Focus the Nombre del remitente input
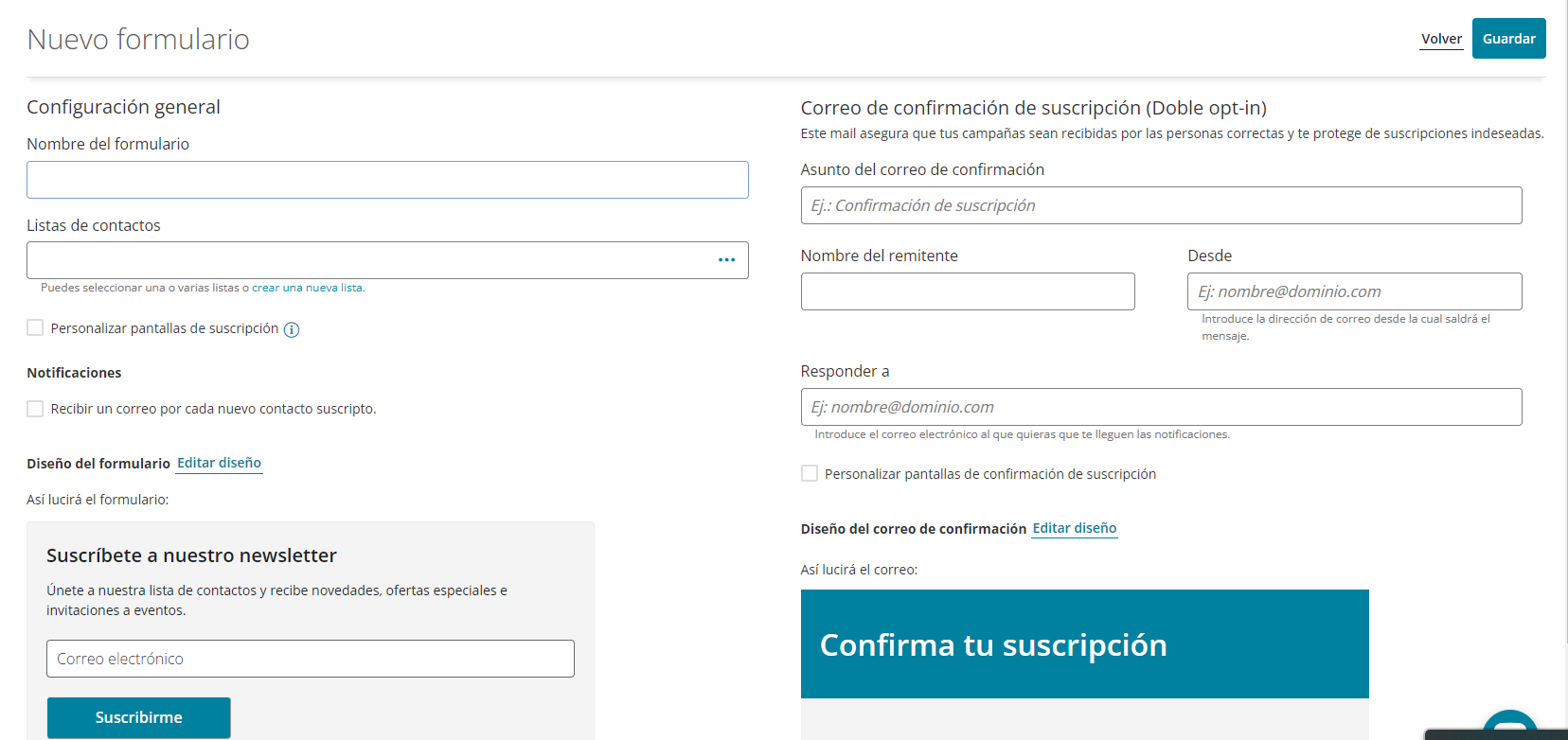Image resolution: width=1568 pixels, height=740 pixels. [968, 291]
